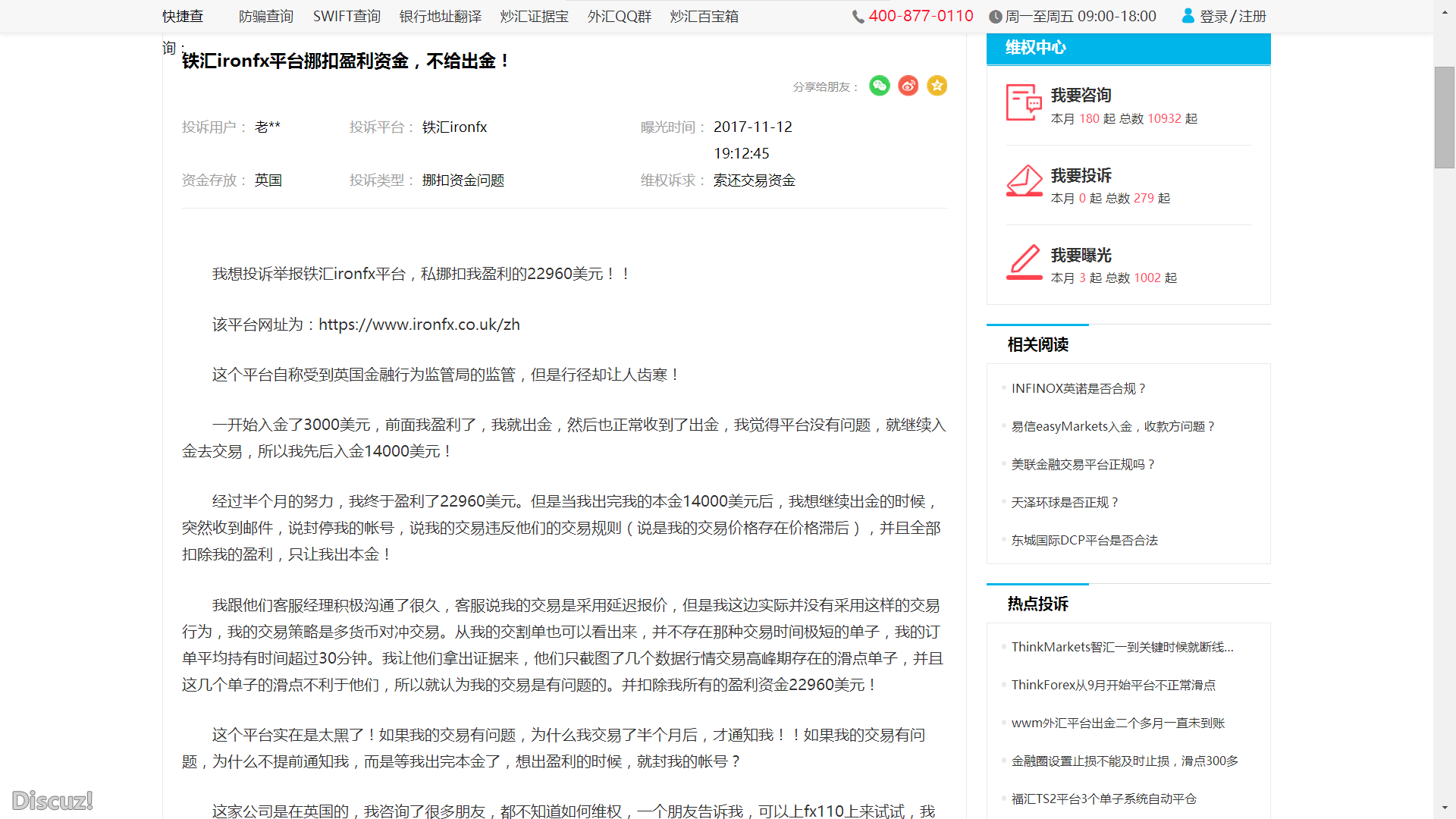This screenshot has height=819, width=1456.
Task: Click the 快捷查询 label in top bar
Action: pos(183,30)
